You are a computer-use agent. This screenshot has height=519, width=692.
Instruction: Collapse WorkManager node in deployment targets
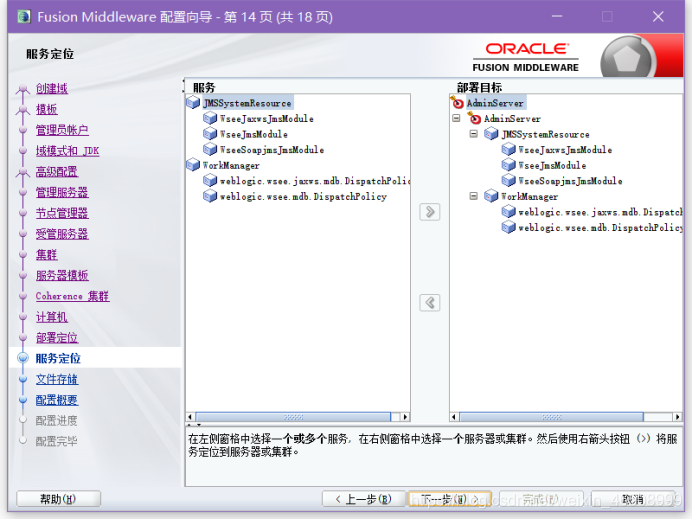click(474, 196)
